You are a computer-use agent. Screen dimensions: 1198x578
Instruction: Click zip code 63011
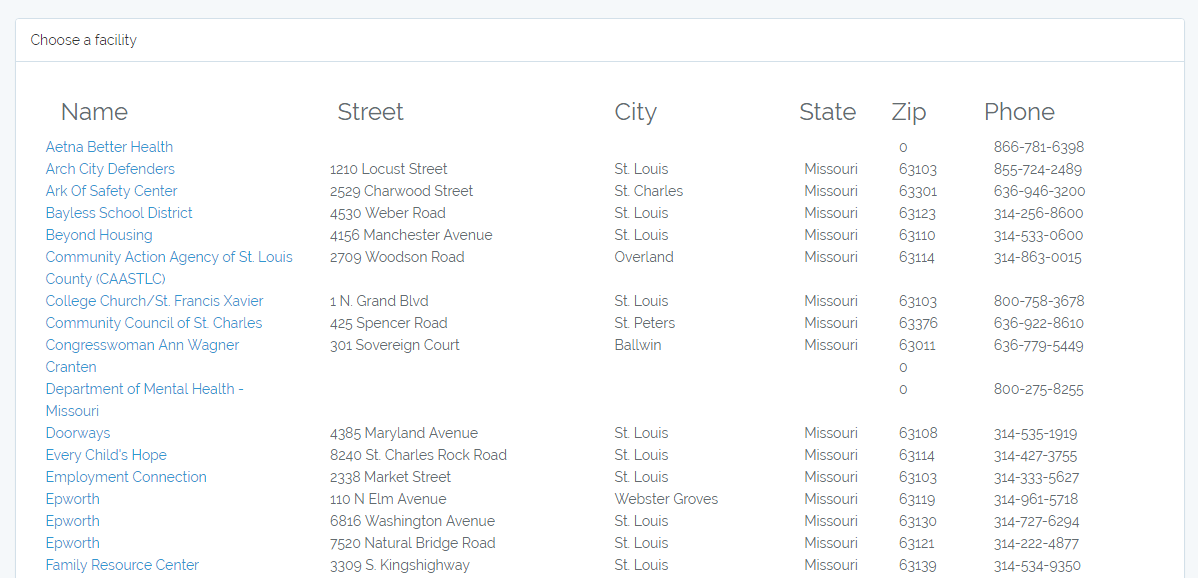[x=918, y=345]
